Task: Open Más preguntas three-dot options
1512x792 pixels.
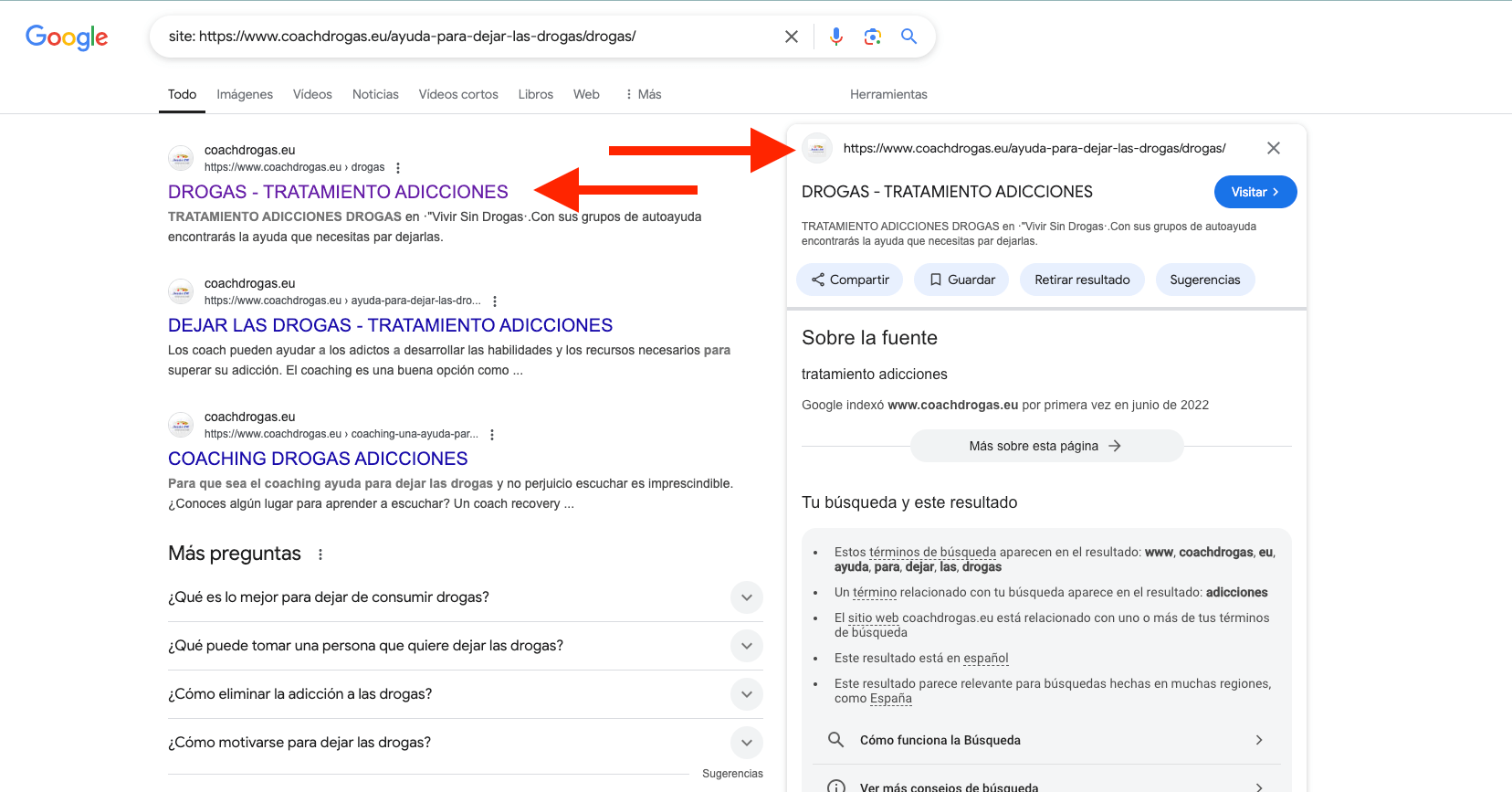Action: pos(320,554)
